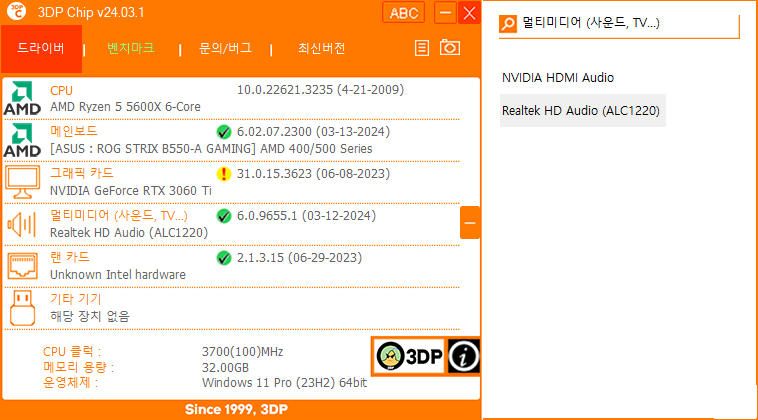Click the 3DP logo button

[x=408, y=355]
